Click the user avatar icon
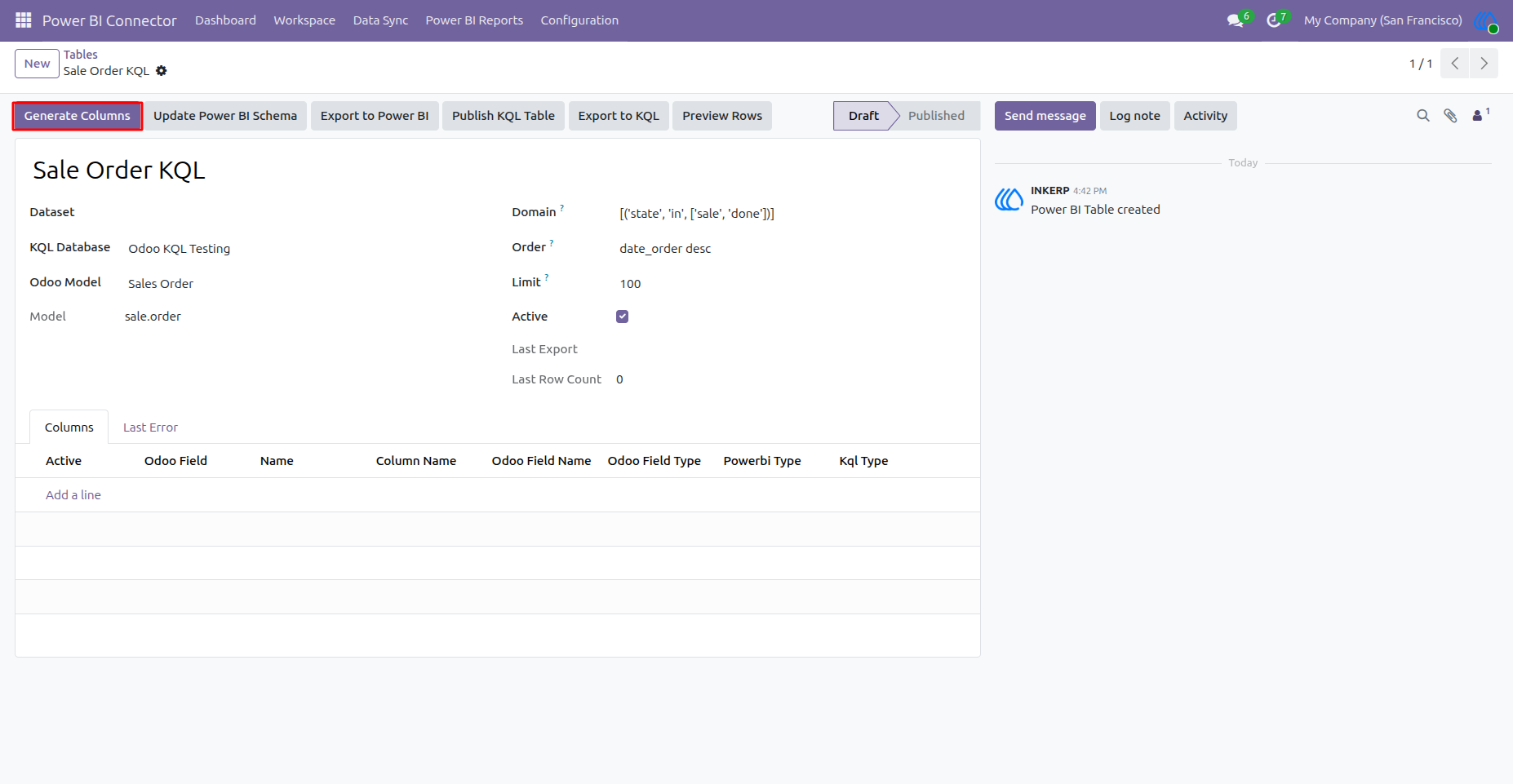The width and height of the screenshot is (1513, 784). [1486, 20]
